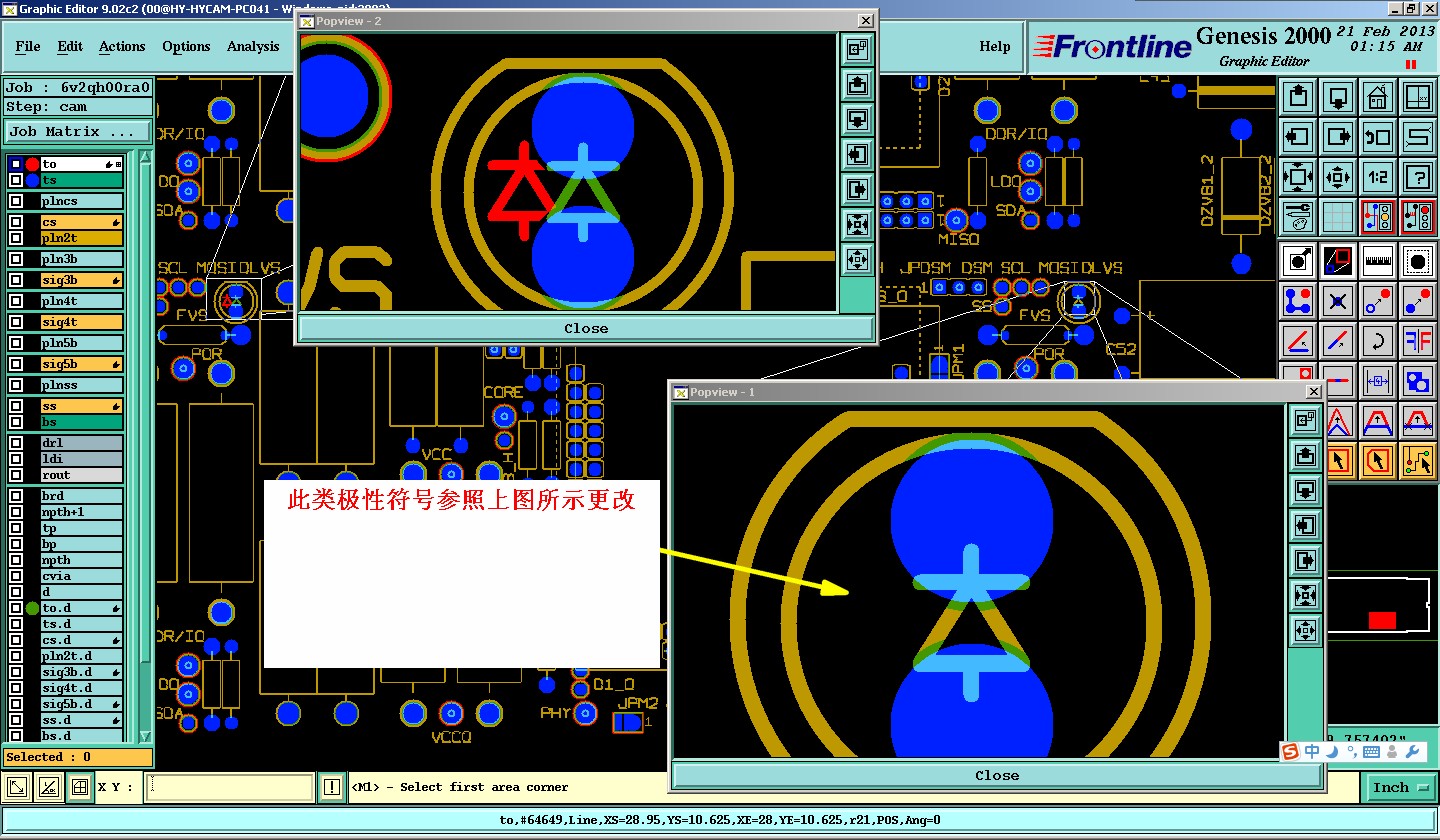Viewport: 1440px width, 840px height.
Task: Toggle checkbox for layer ts
Action: [16, 180]
